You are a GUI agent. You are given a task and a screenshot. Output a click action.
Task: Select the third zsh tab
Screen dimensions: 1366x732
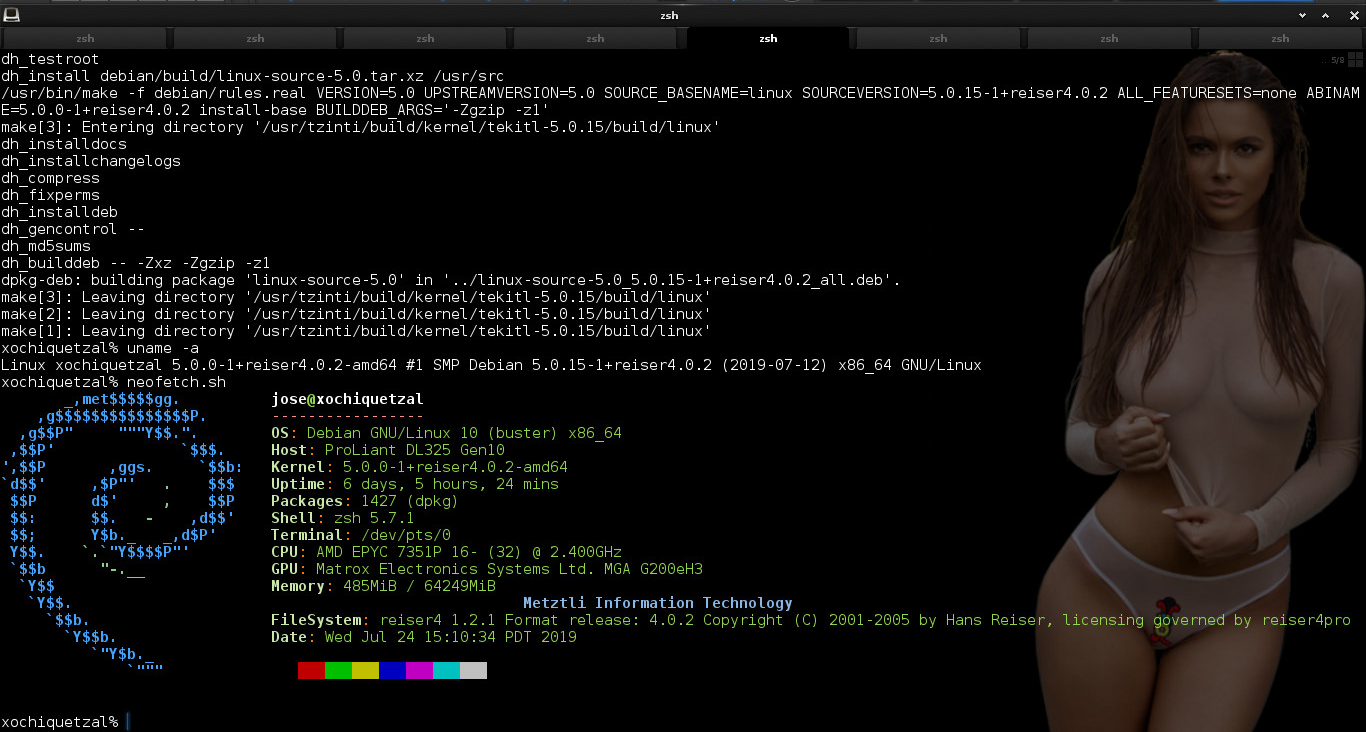click(x=426, y=39)
